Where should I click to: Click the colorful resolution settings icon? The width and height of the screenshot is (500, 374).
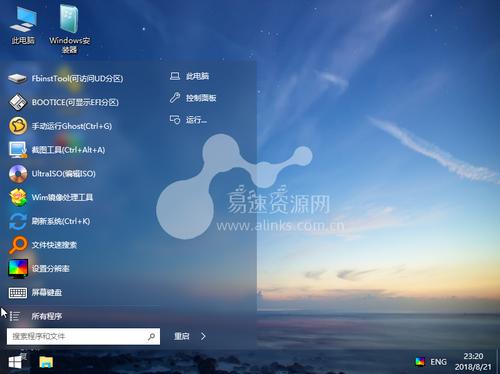tap(18, 269)
